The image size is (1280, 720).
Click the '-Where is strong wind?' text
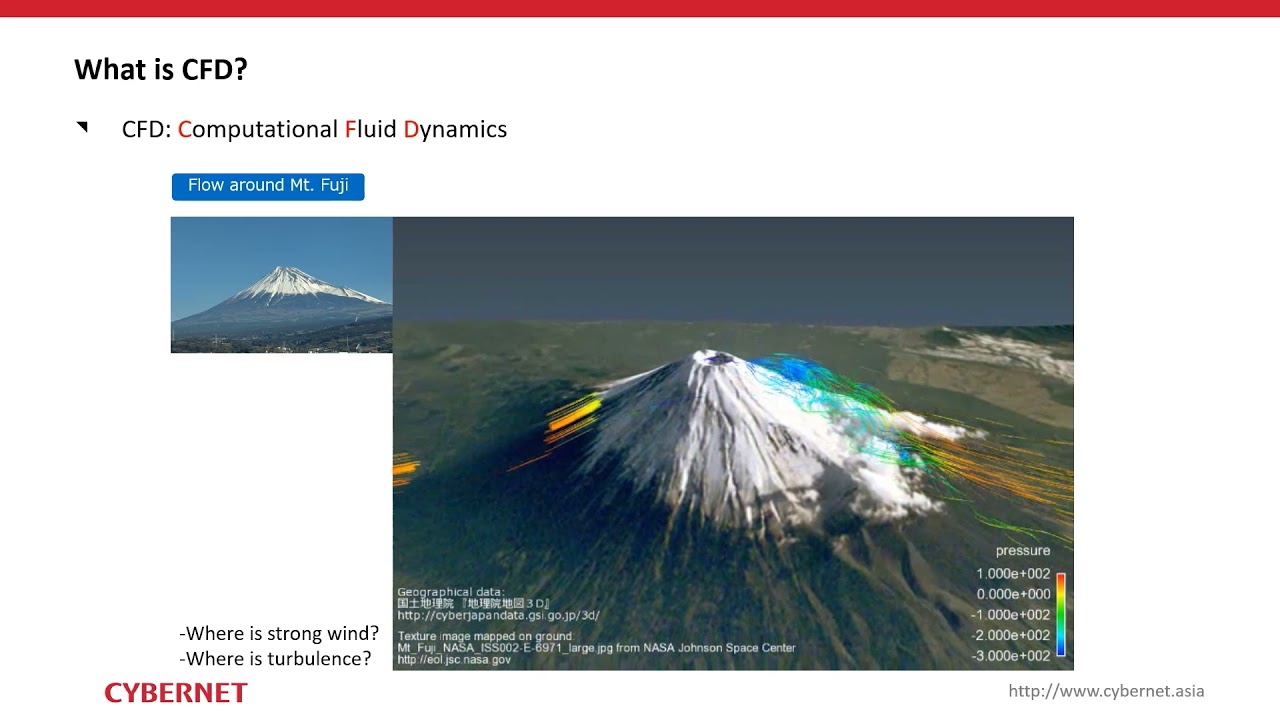(x=279, y=634)
